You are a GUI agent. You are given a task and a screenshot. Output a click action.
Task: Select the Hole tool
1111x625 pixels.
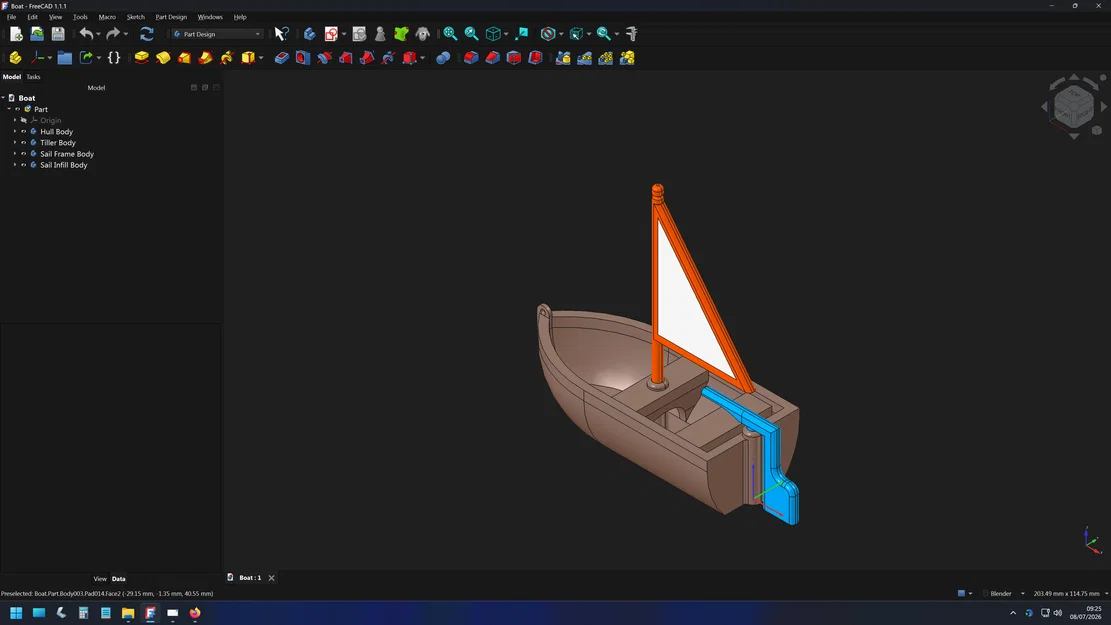(x=303, y=57)
